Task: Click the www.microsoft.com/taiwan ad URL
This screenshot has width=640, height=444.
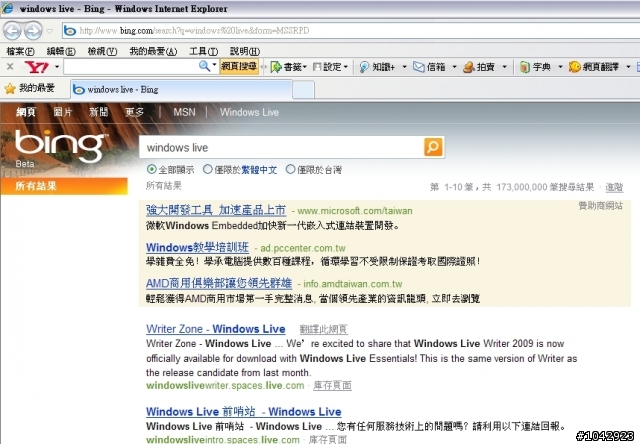Action: [x=355, y=211]
